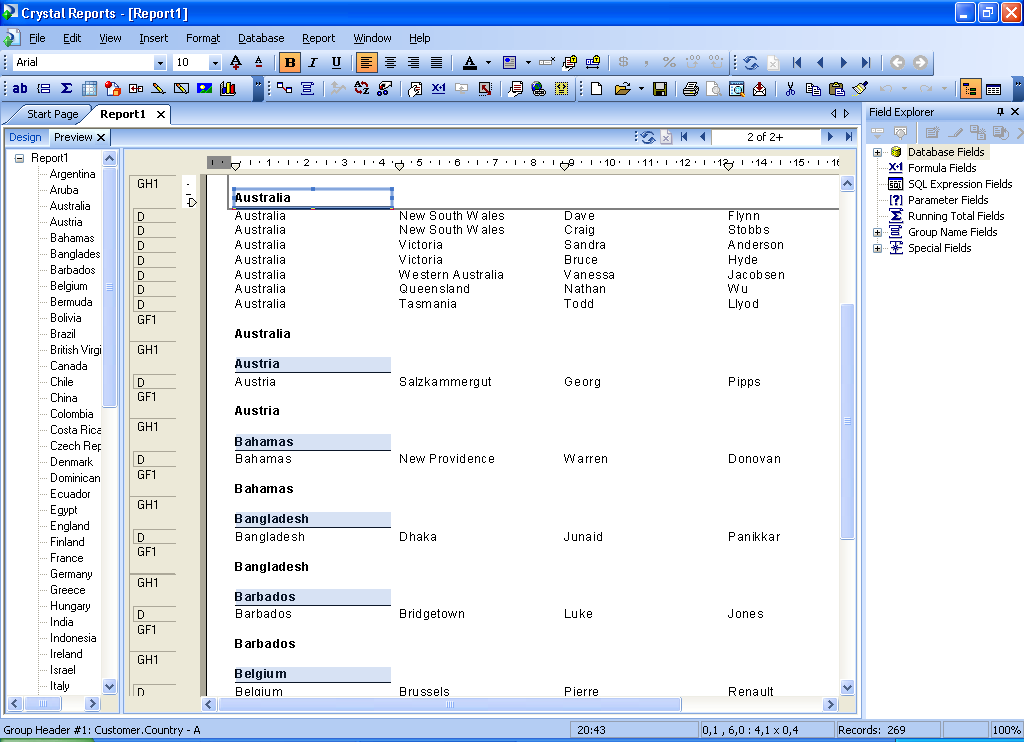Create a new report with the blank page icon
The width and height of the screenshot is (1024, 742).
(x=596, y=88)
